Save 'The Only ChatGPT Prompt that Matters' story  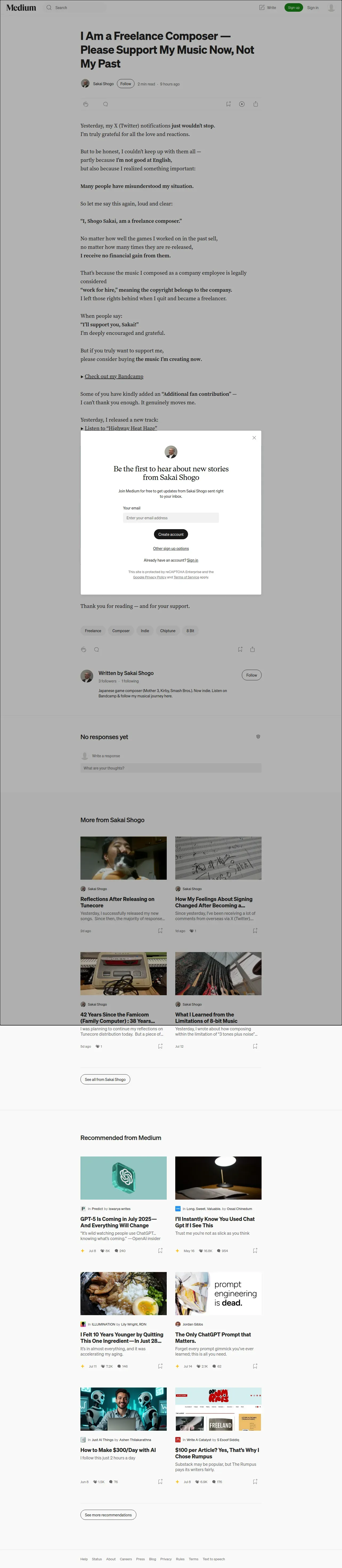point(255,1367)
